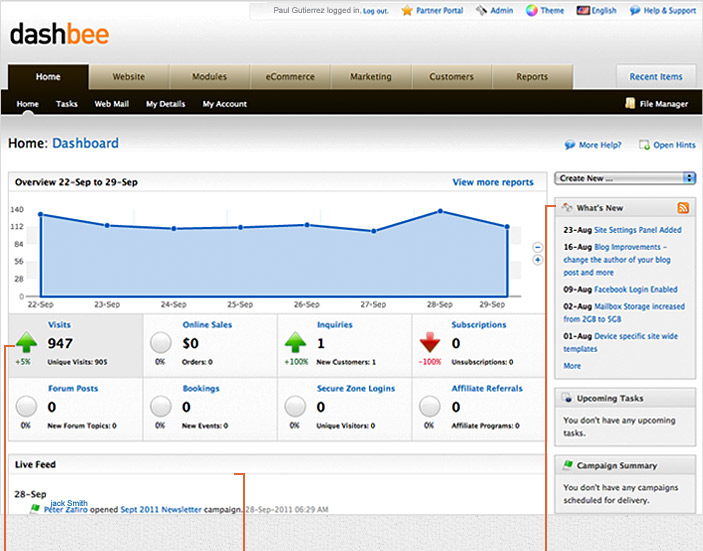Image resolution: width=703 pixels, height=551 pixels.
Task: Go to the Customers tab
Action: point(451,77)
